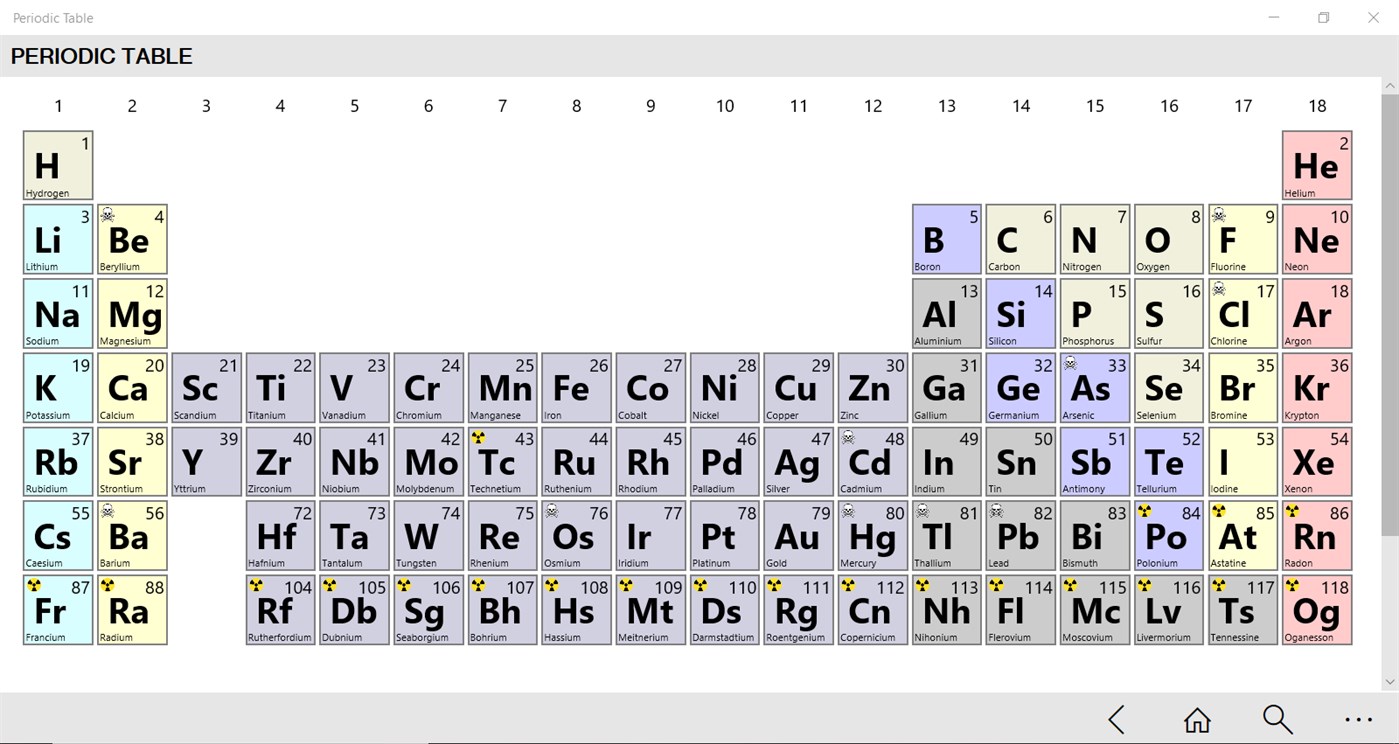Click the Mercury element tile
This screenshot has height=744, width=1399.
872,535
